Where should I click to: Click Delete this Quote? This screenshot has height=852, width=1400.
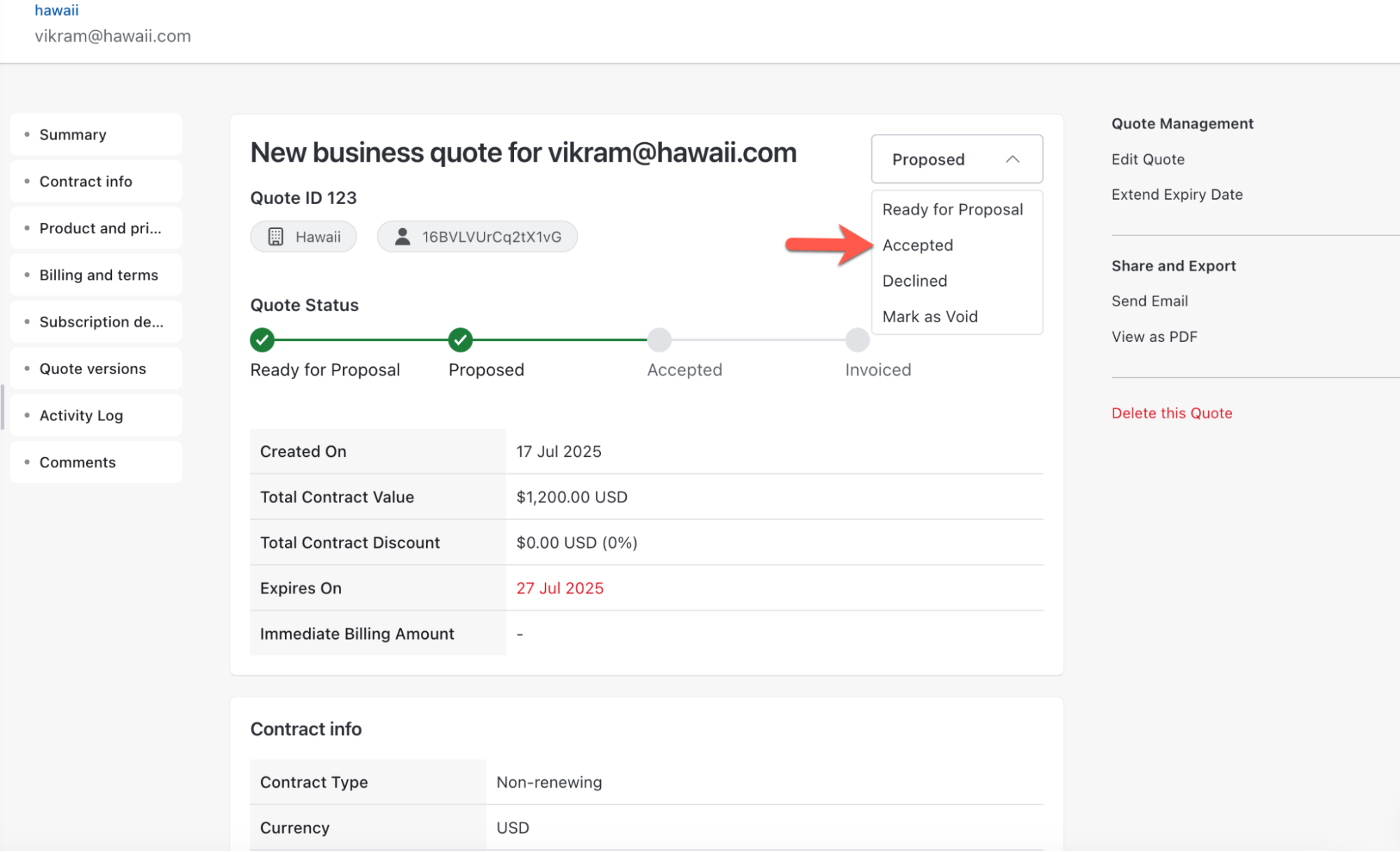coord(1171,413)
